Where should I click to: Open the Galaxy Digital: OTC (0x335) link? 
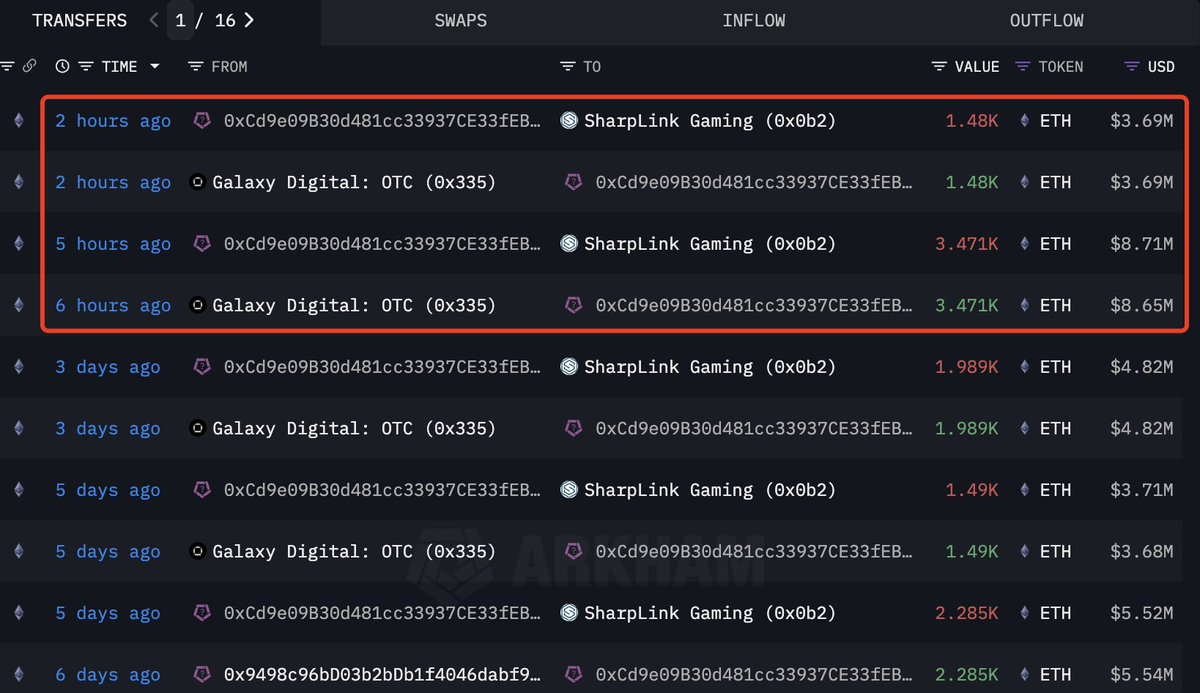[354, 182]
